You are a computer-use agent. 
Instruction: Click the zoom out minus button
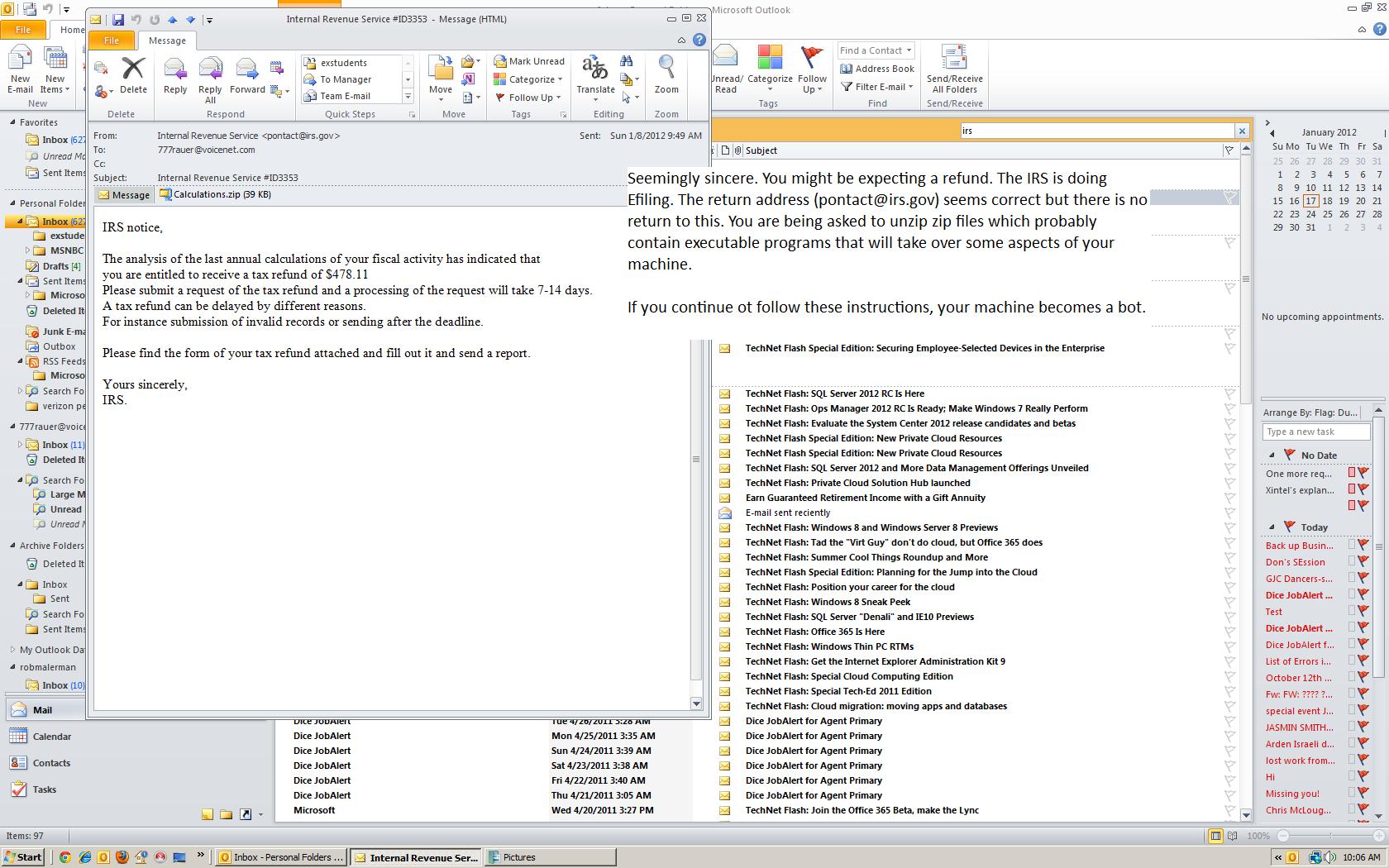tap(1283, 836)
